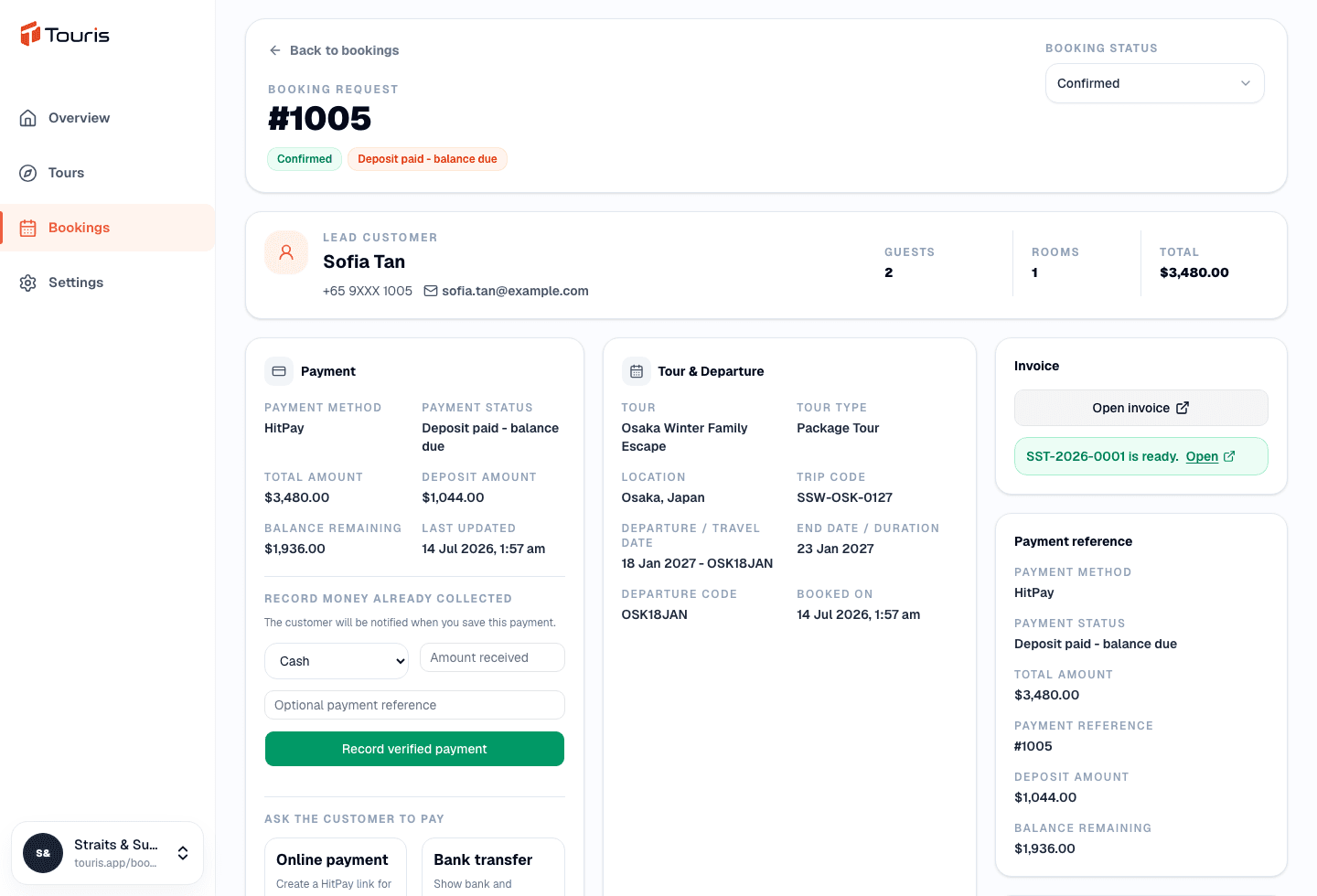This screenshot has height=896, width=1317.
Task: Click Record verified payment button
Action: [x=414, y=749]
